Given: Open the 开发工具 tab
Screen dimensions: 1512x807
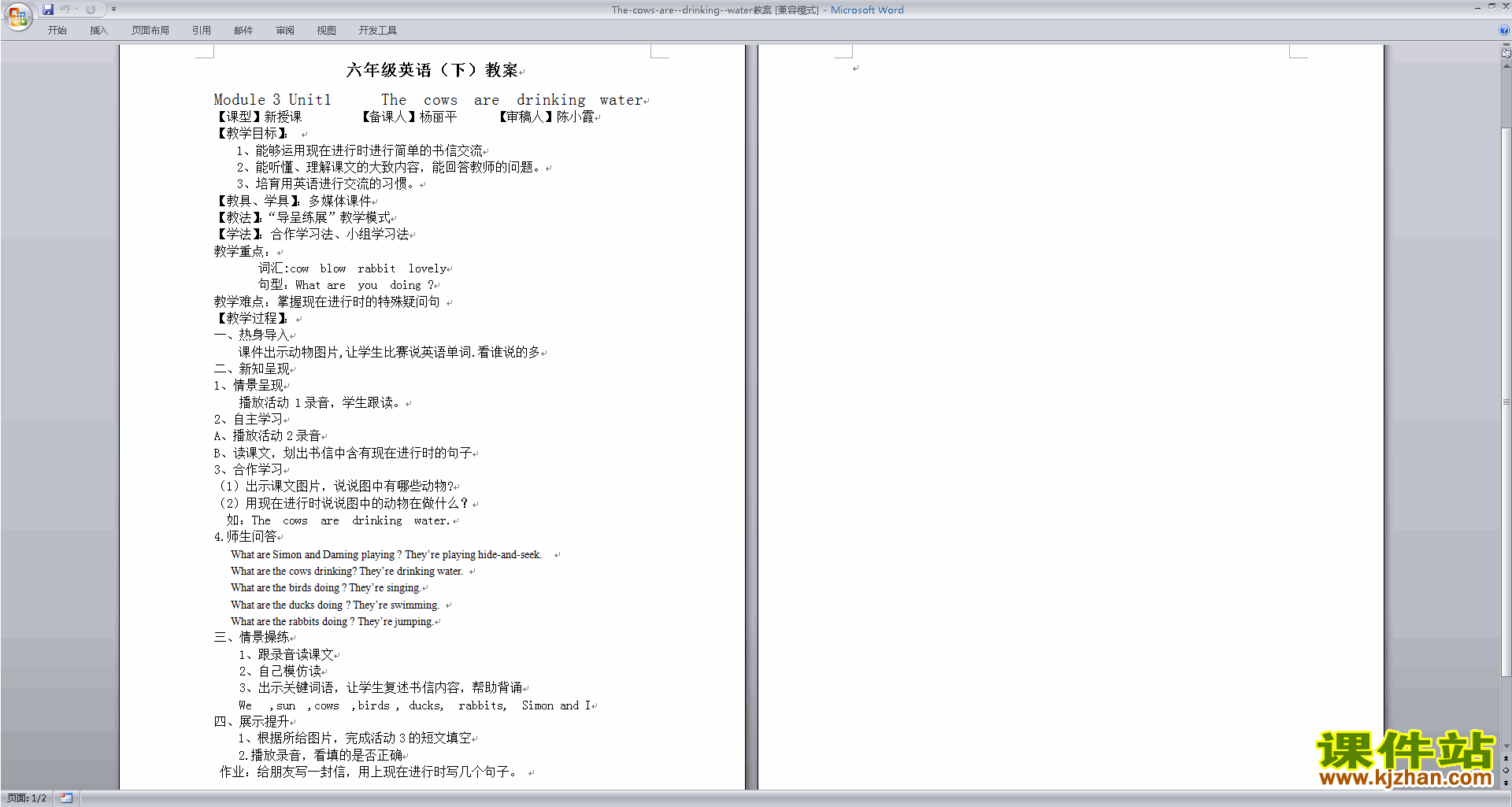Looking at the screenshot, I should click(378, 31).
